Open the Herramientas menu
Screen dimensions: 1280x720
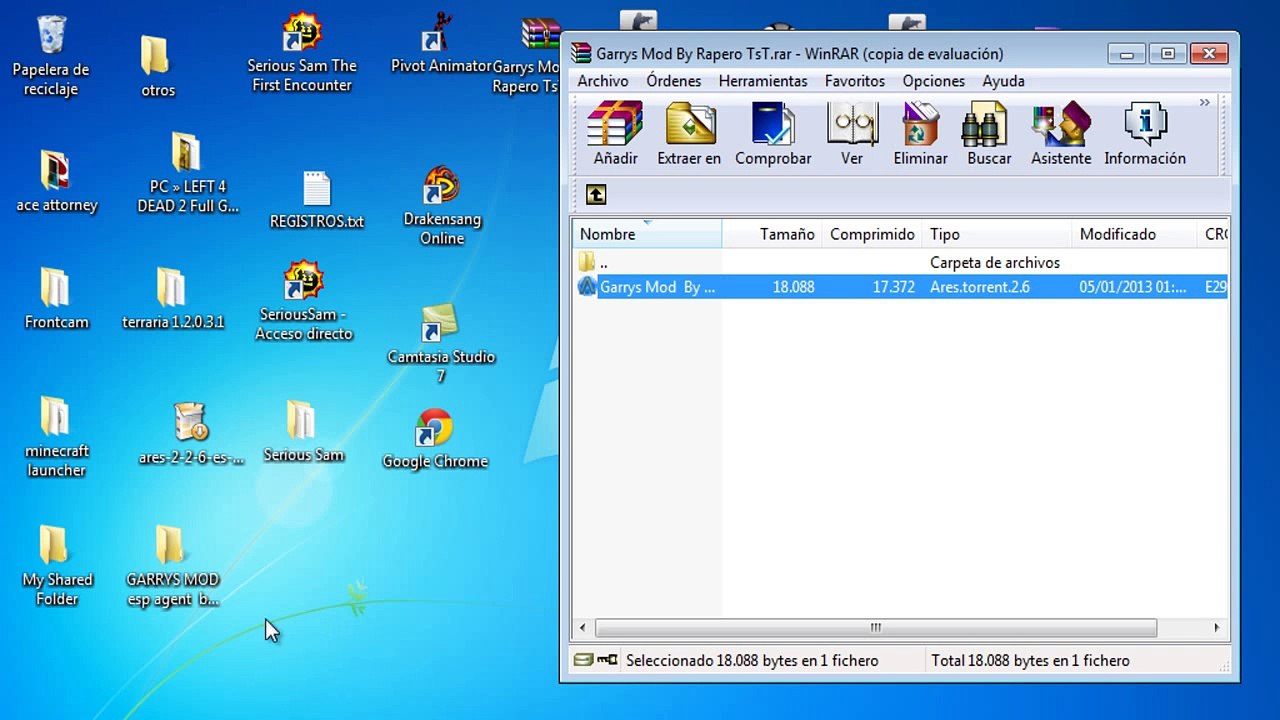(763, 81)
